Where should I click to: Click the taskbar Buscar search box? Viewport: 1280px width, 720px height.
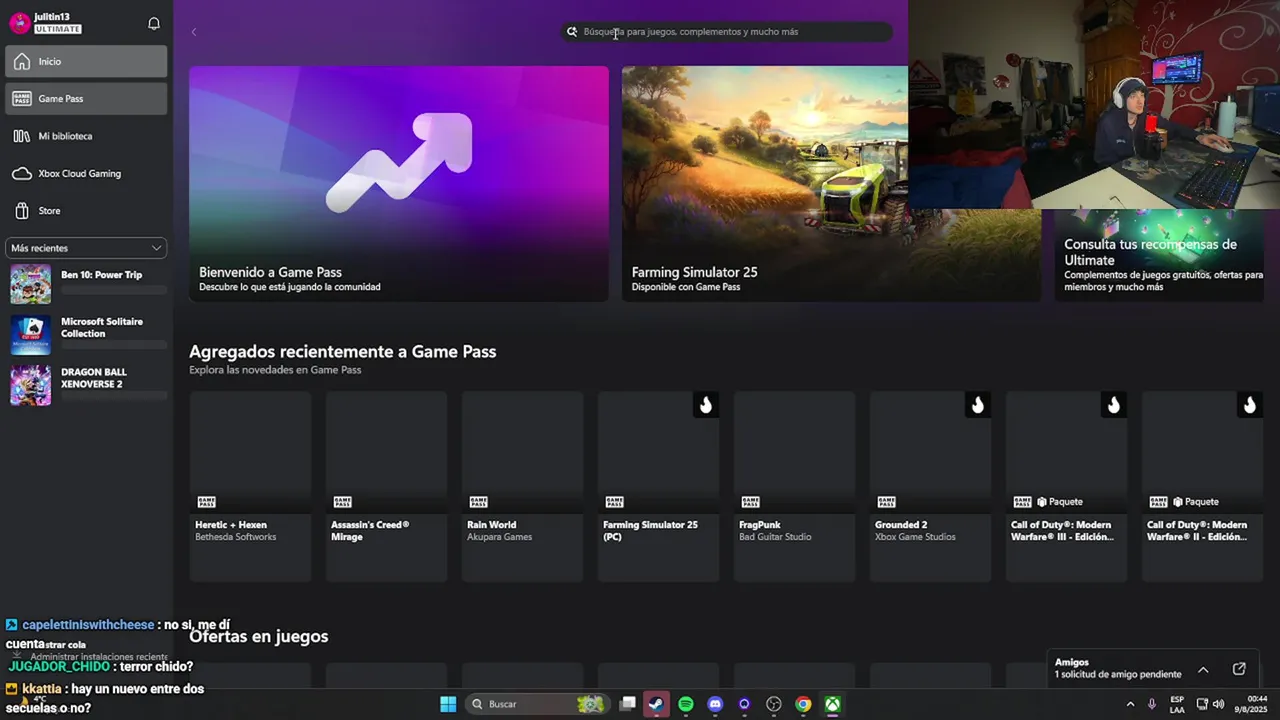click(x=538, y=704)
